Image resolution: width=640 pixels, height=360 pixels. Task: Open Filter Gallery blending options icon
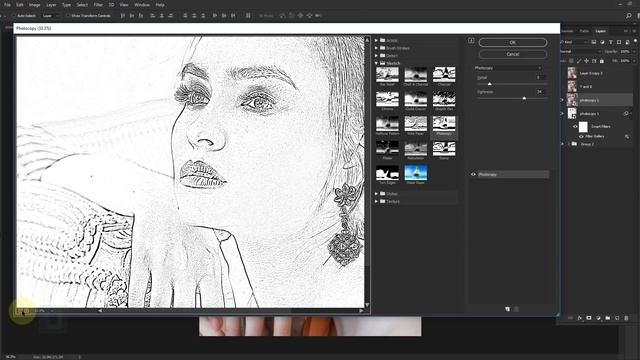627,136
